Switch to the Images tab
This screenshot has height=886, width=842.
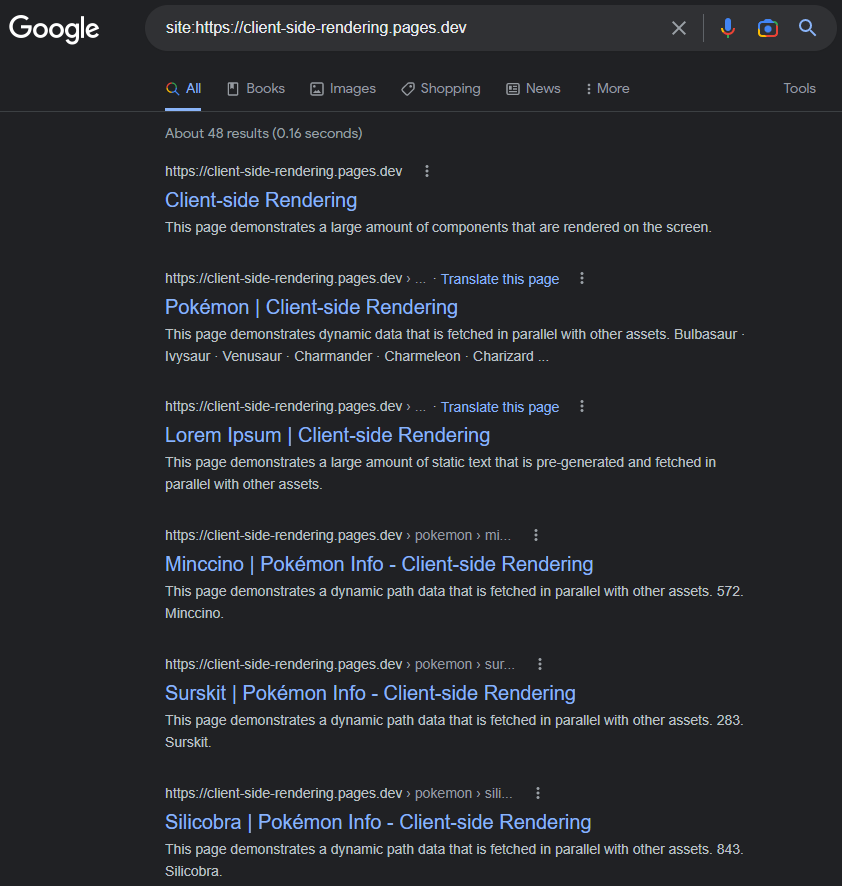pyautogui.click(x=343, y=88)
